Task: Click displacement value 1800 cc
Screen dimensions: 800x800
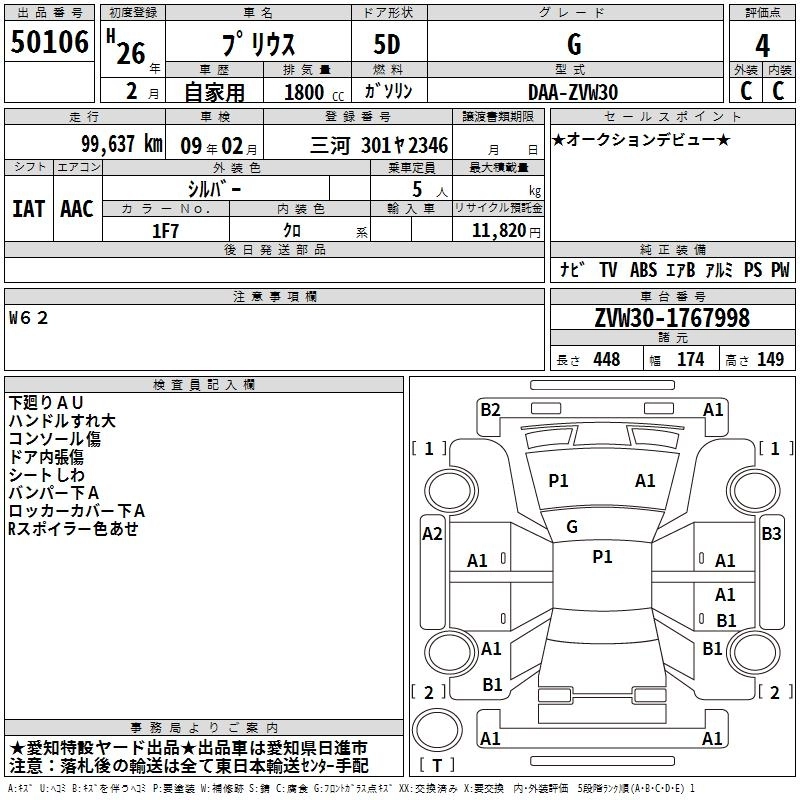Action: (x=314, y=92)
